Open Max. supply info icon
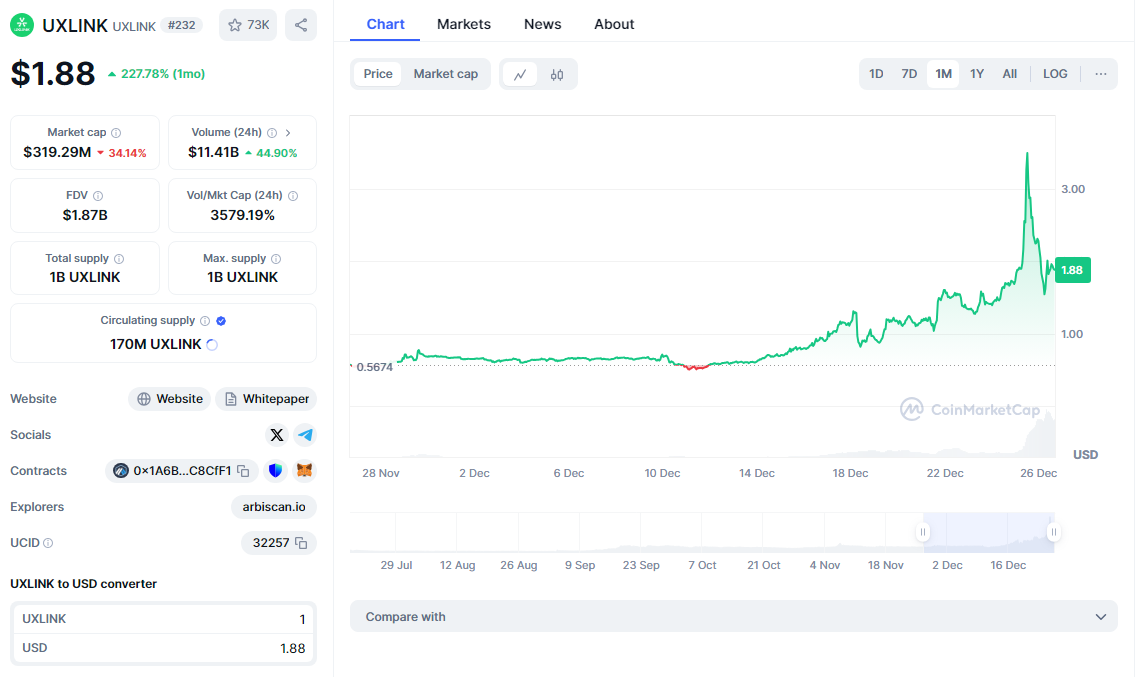The height and width of the screenshot is (677, 1135). pos(276,258)
